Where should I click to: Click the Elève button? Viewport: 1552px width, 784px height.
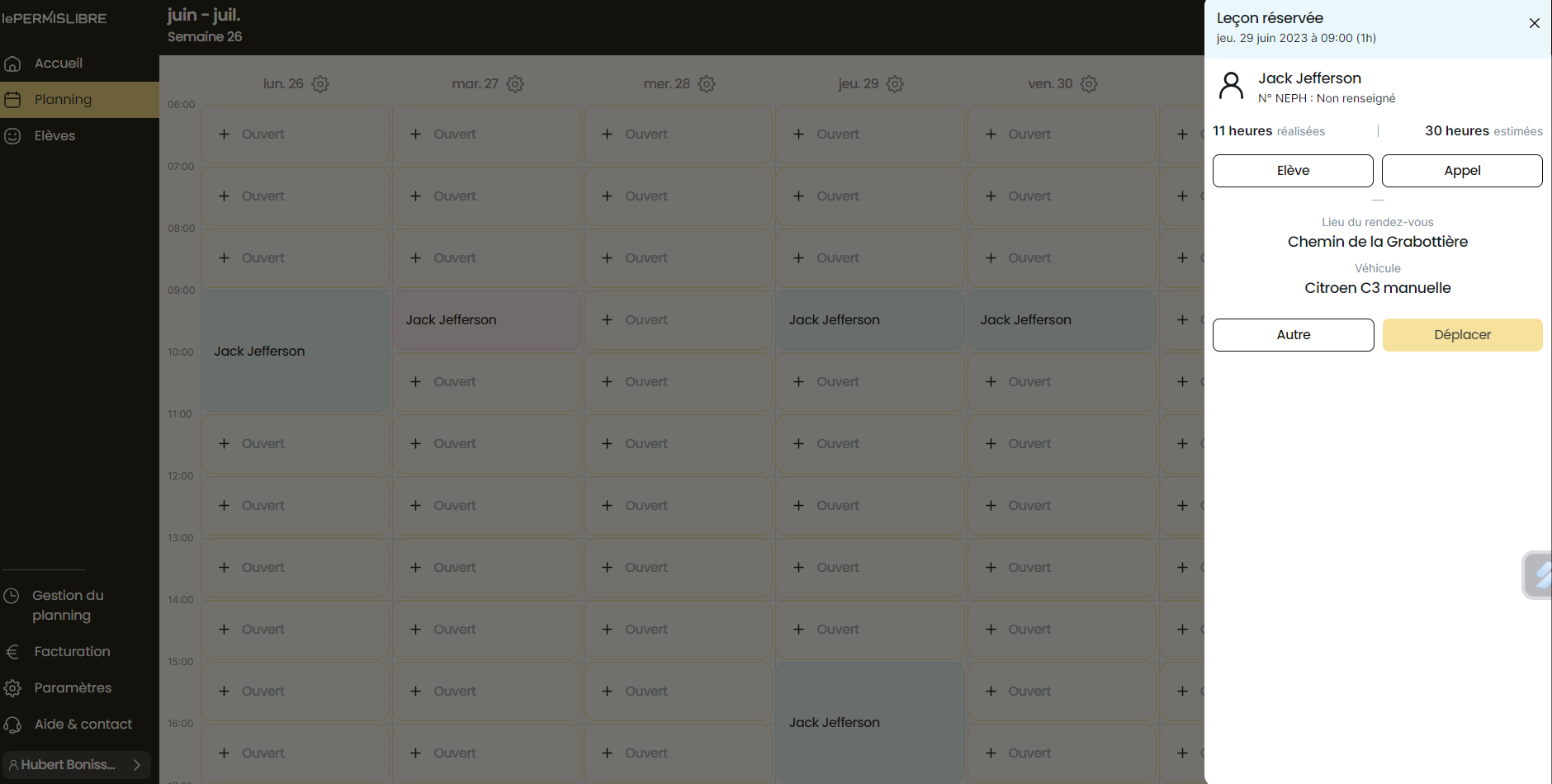1293,171
